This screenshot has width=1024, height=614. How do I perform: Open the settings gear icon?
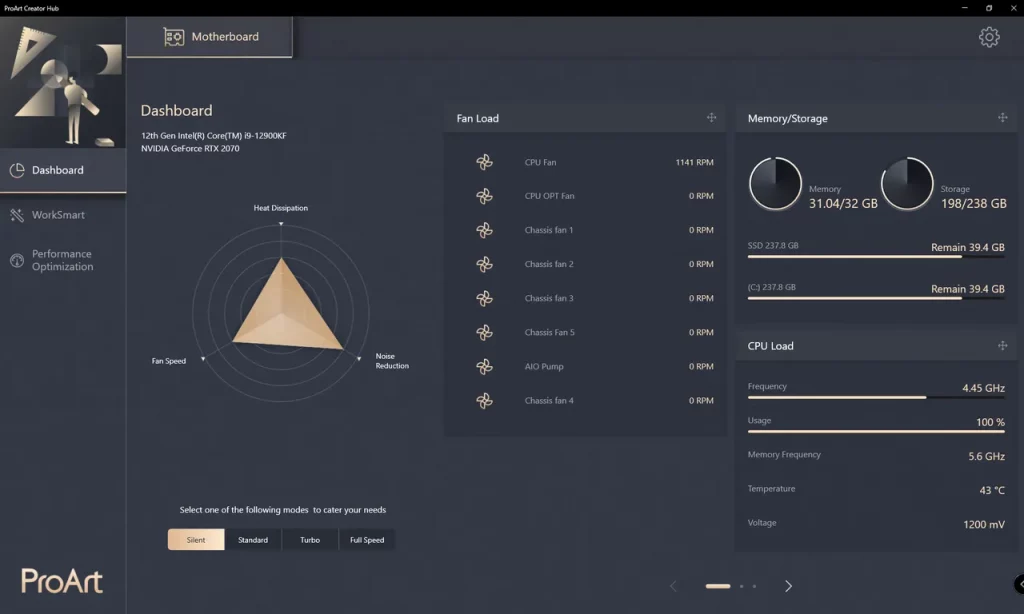tap(989, 37)
